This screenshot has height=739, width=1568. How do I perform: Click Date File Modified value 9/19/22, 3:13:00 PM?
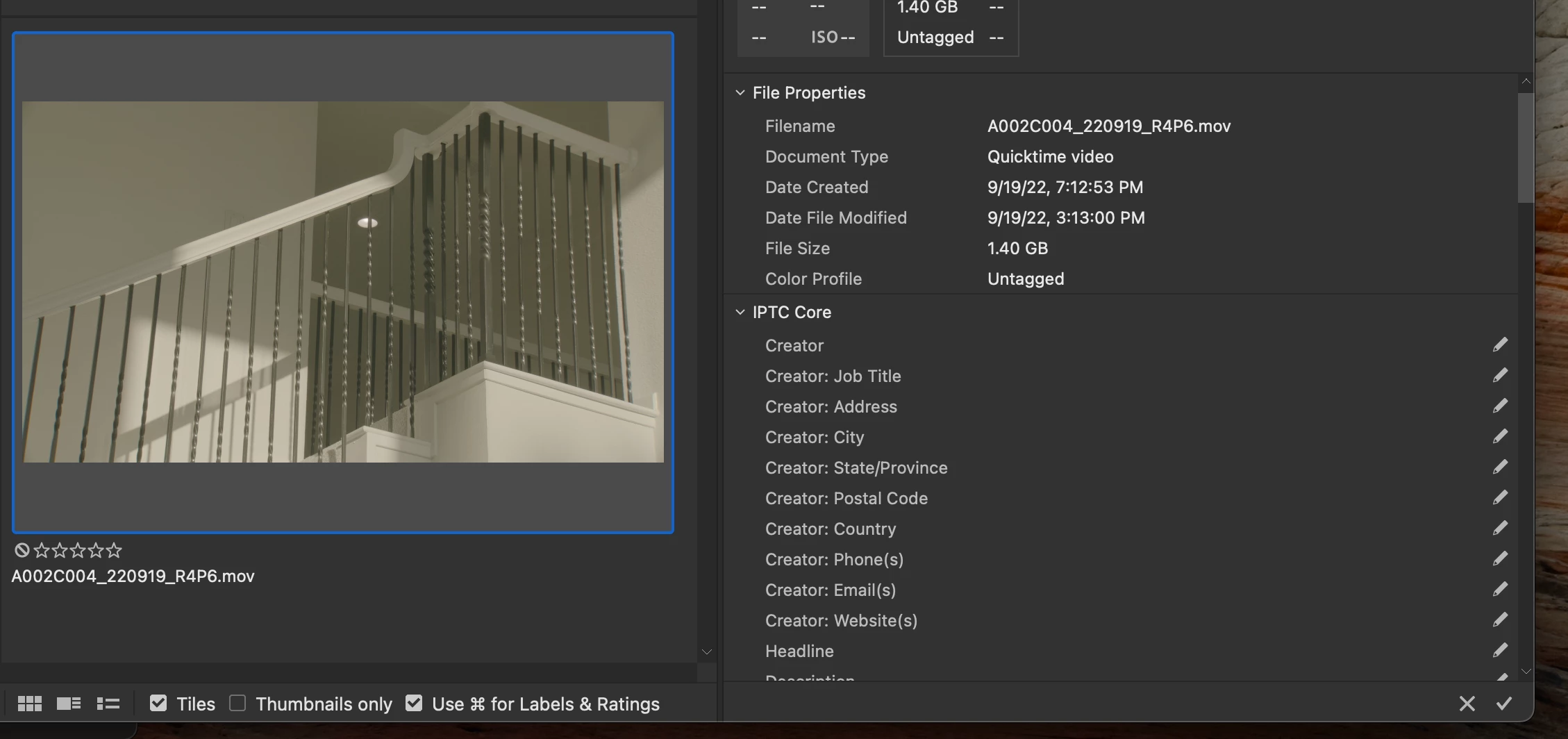[1066, 218]
